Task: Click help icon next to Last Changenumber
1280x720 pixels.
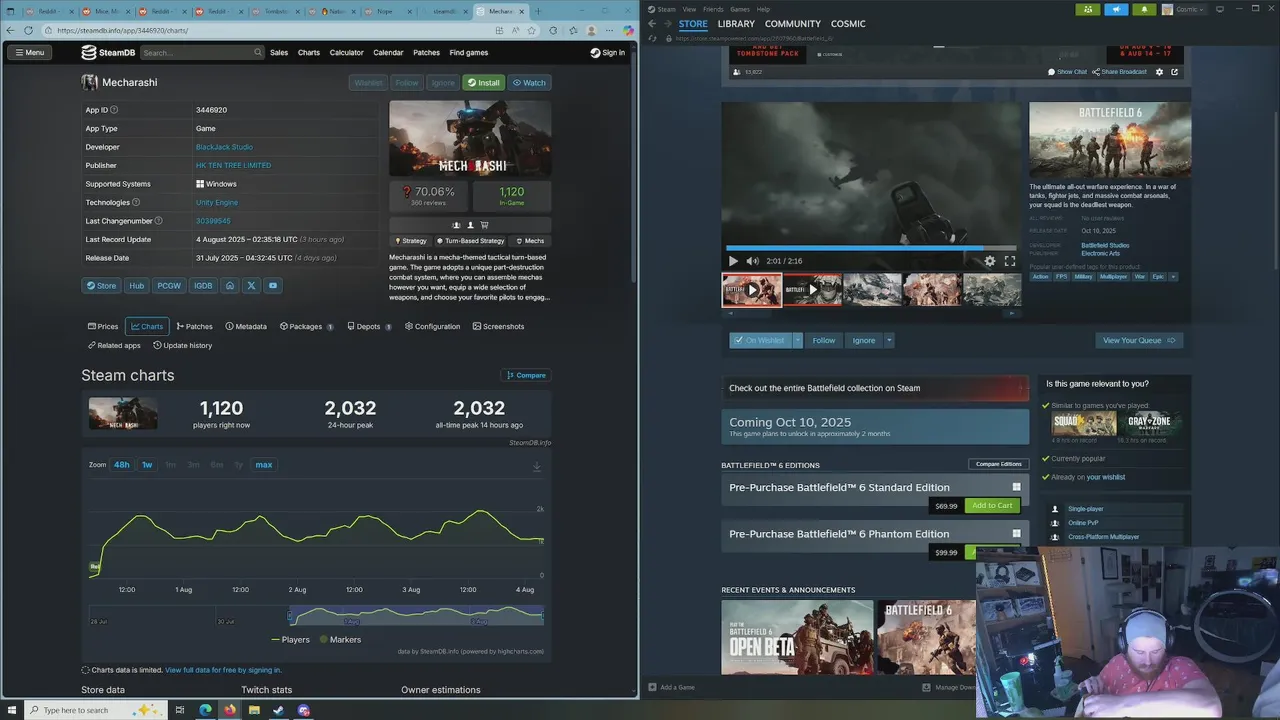Action: click(x=158, y=220)
